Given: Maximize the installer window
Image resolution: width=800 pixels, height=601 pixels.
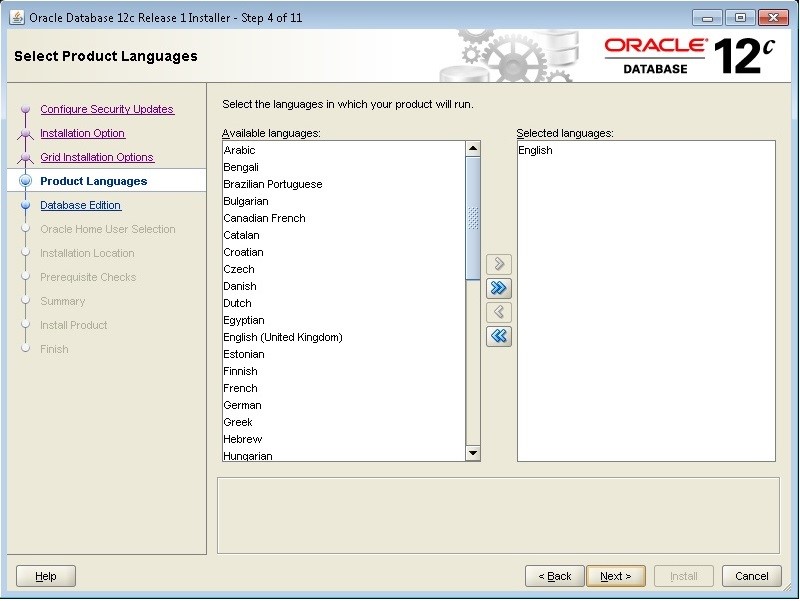Looking at the screenshot, I should [740, 18].
